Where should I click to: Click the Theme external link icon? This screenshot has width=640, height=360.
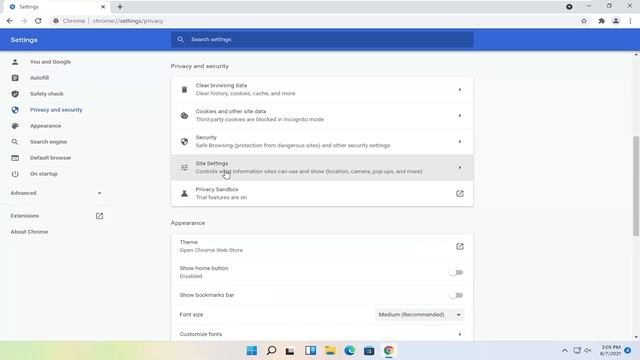click(x=460, y=246)
